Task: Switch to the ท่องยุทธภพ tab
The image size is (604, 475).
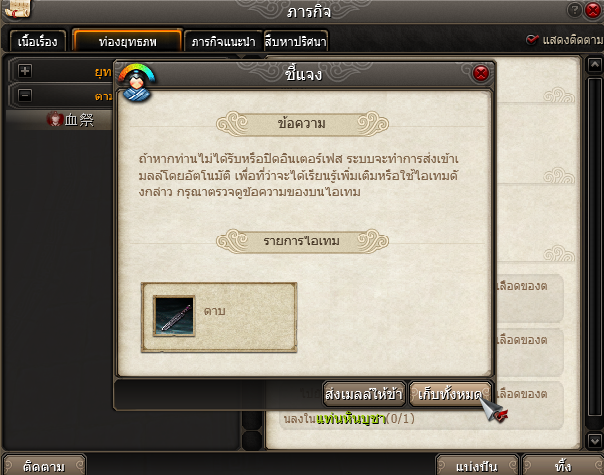Action: pos(127,40)
